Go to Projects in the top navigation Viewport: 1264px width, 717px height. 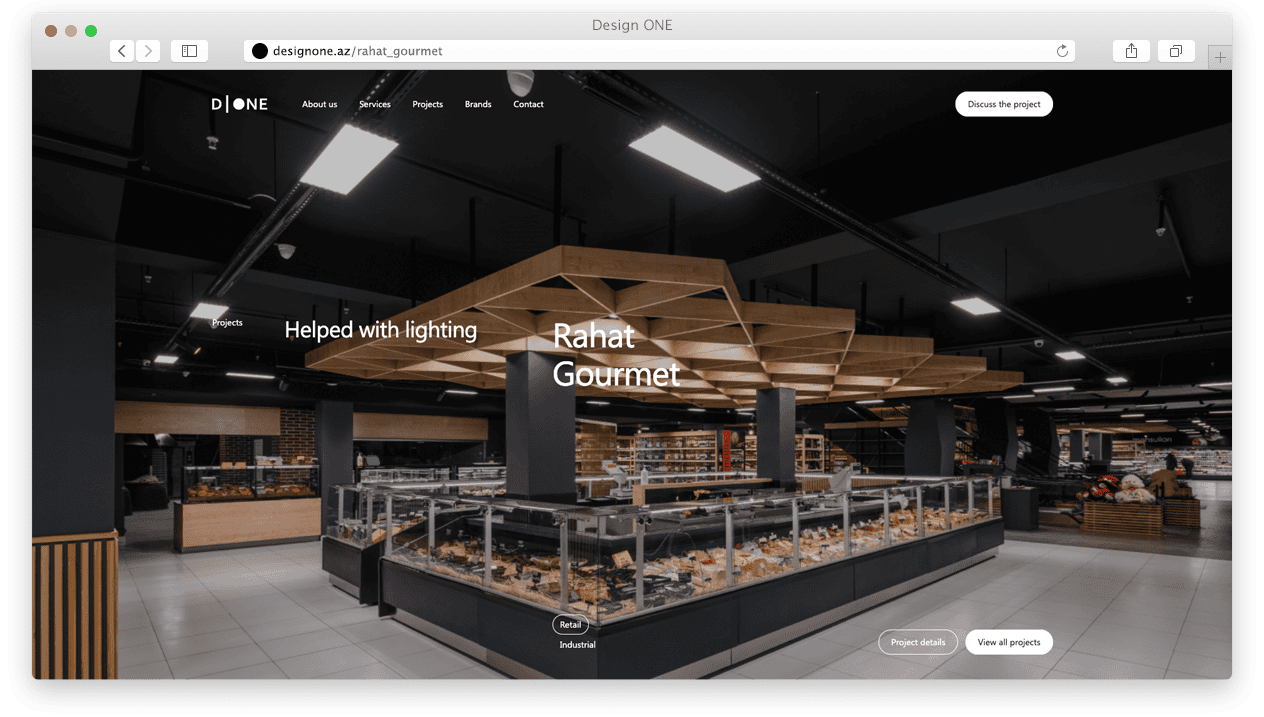point(428,104)
